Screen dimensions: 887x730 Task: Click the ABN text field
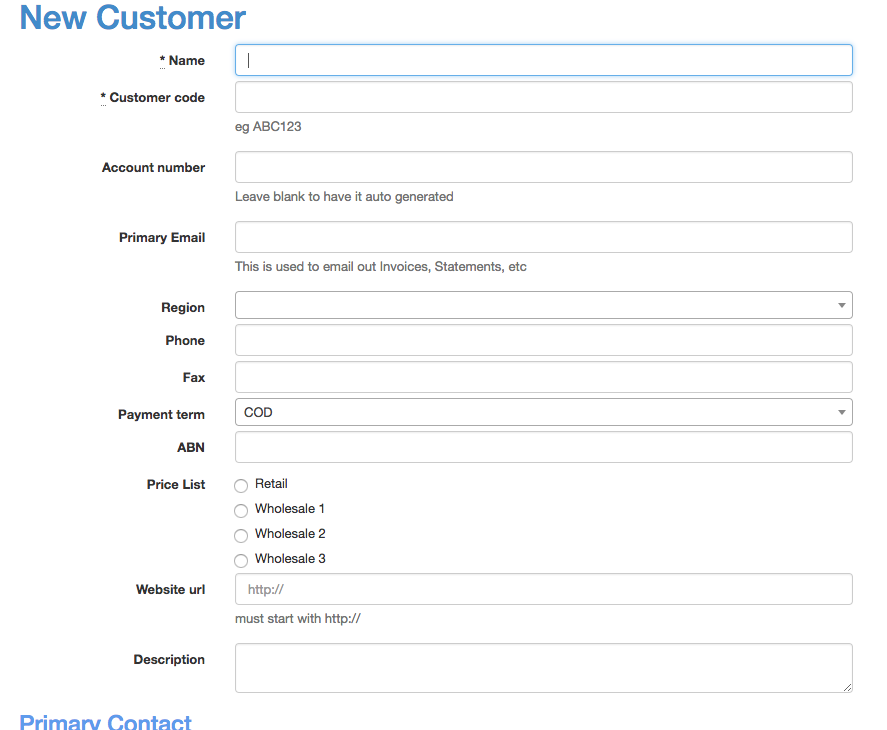point(543,447)
